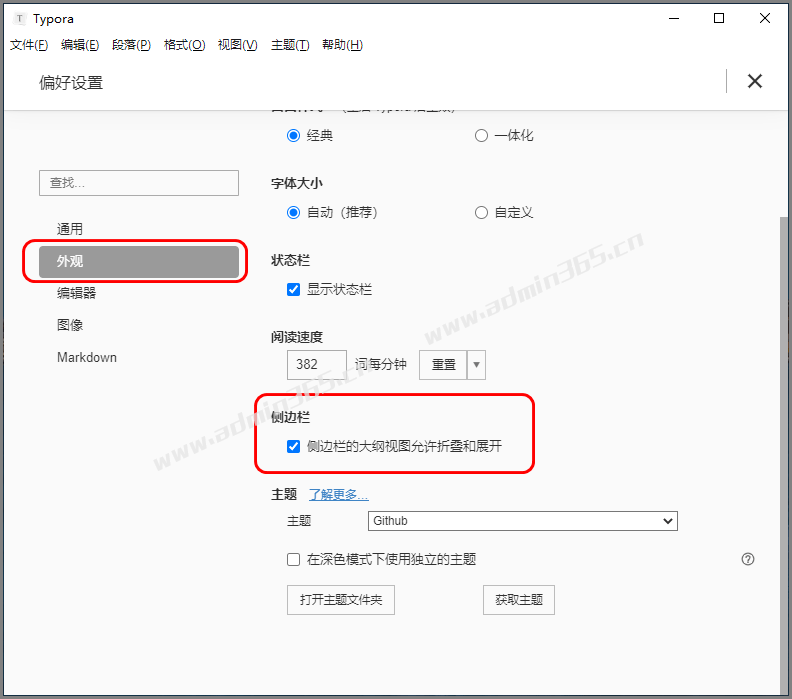Open the 段落(P) menu
792x699 pixels.
click(x=131, y=45)
